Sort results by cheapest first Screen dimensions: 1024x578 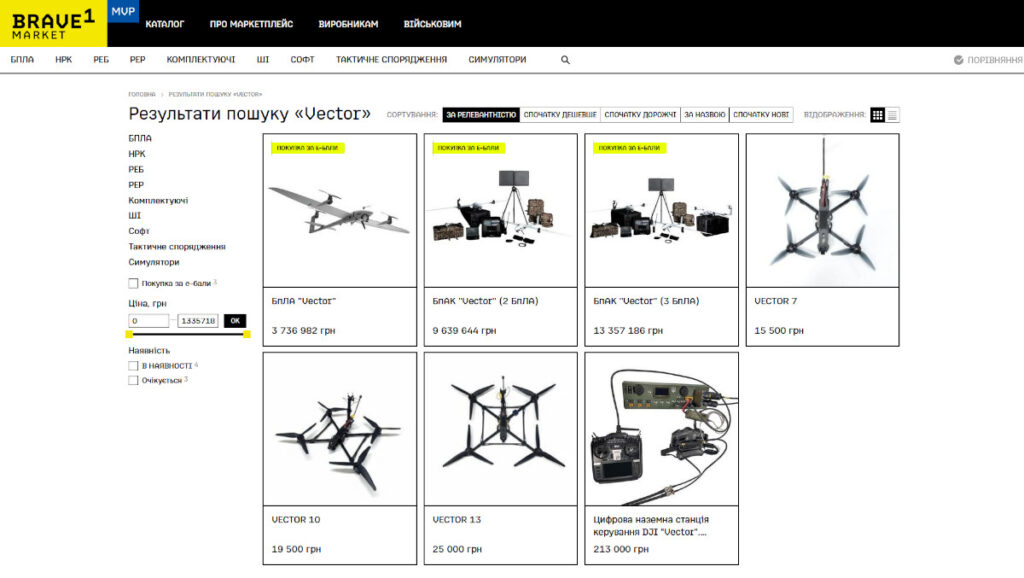point(560,115)
